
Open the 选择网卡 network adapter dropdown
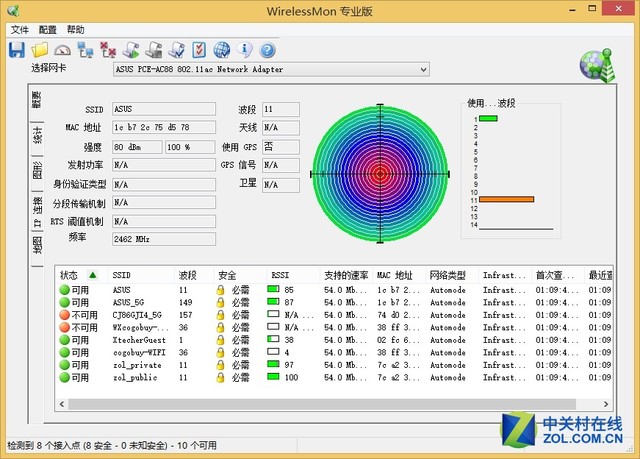271,69
